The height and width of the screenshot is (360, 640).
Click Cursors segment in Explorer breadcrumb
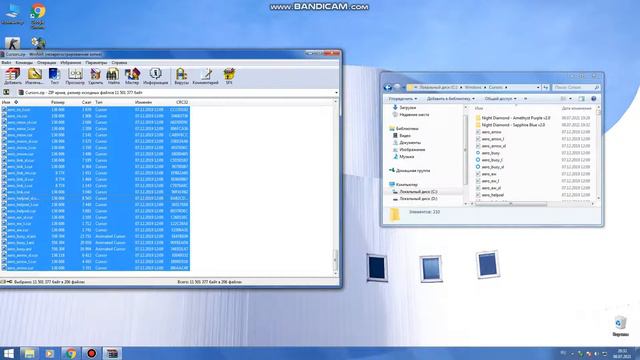pos(496,87)
